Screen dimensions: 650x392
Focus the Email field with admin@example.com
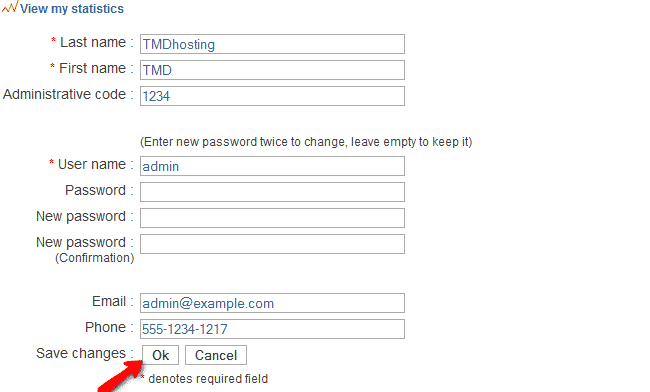point(272,303)
